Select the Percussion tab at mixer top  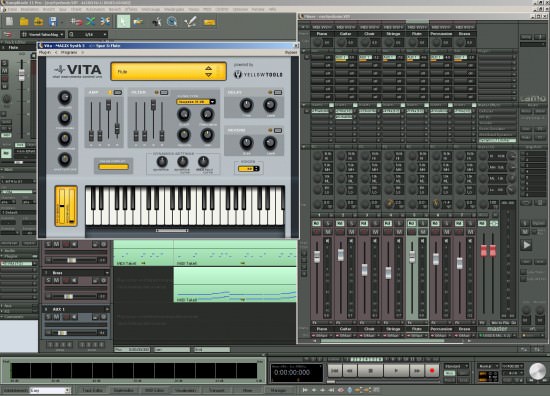pyautogui.click(x=441, y=34)
